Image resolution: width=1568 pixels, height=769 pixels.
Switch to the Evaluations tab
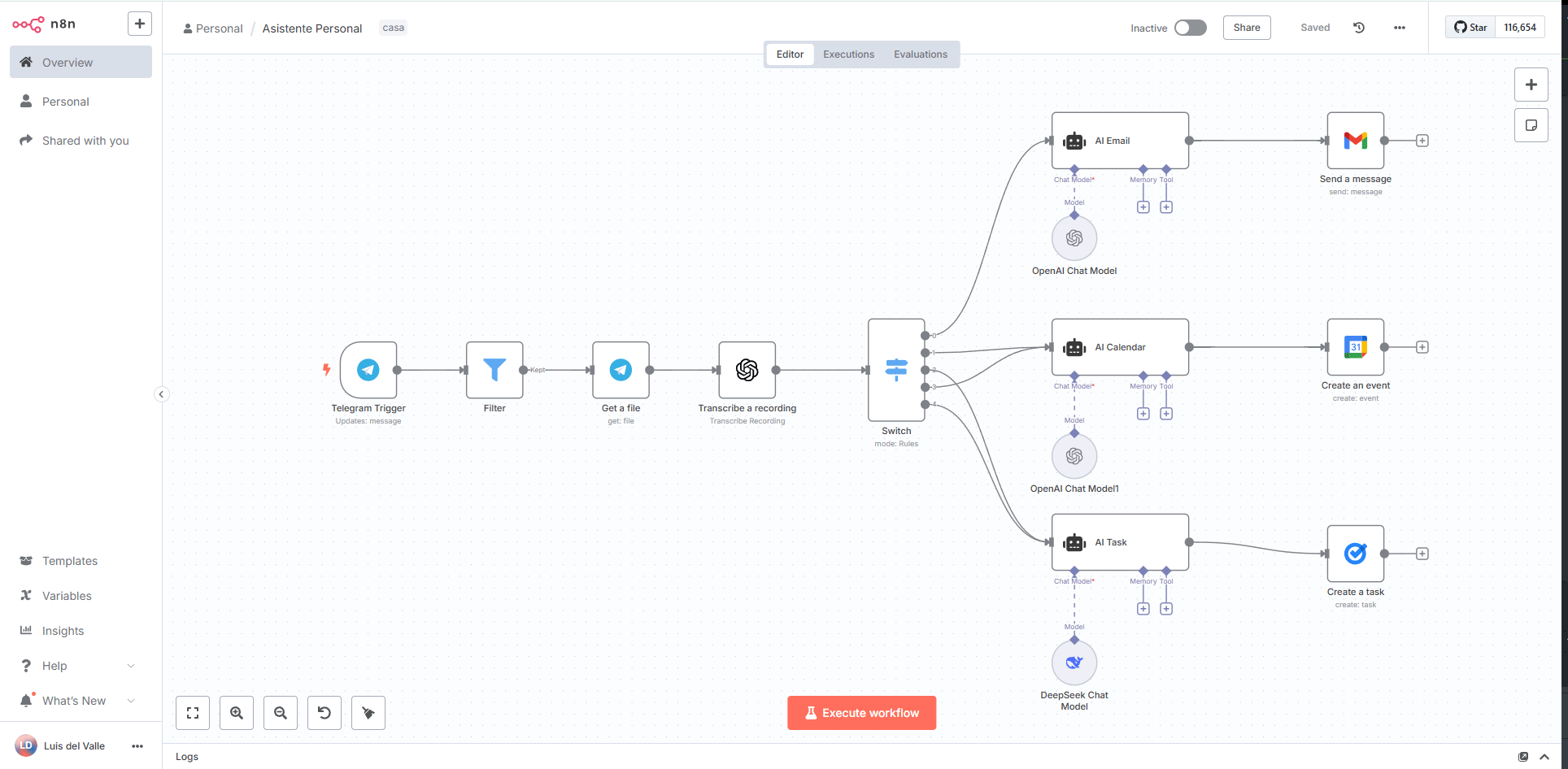(x=920, y=54)
